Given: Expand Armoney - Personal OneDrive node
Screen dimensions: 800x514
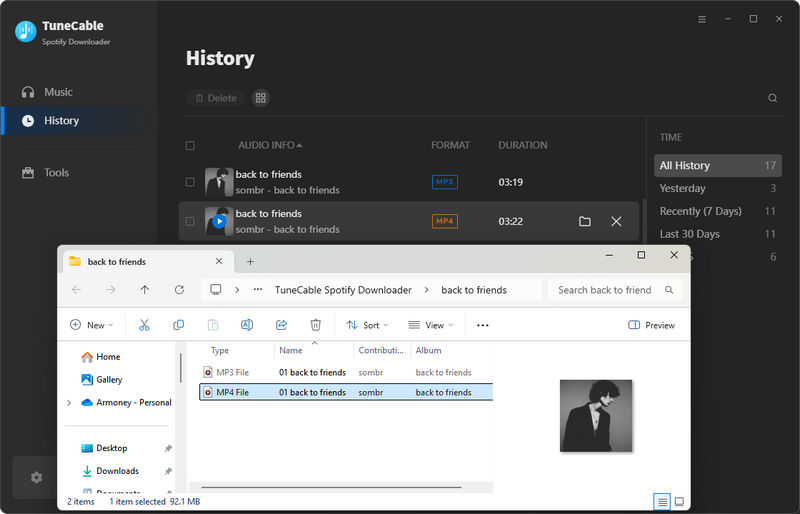Looking at the screenshot, I should 69,403.
